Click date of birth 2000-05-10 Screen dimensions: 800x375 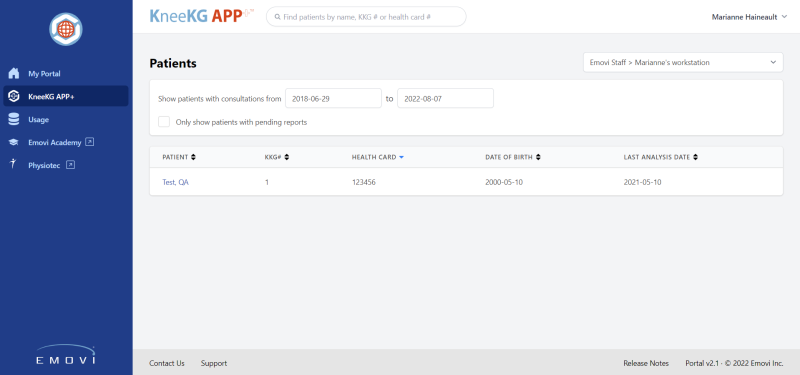(x=504, y=182)
